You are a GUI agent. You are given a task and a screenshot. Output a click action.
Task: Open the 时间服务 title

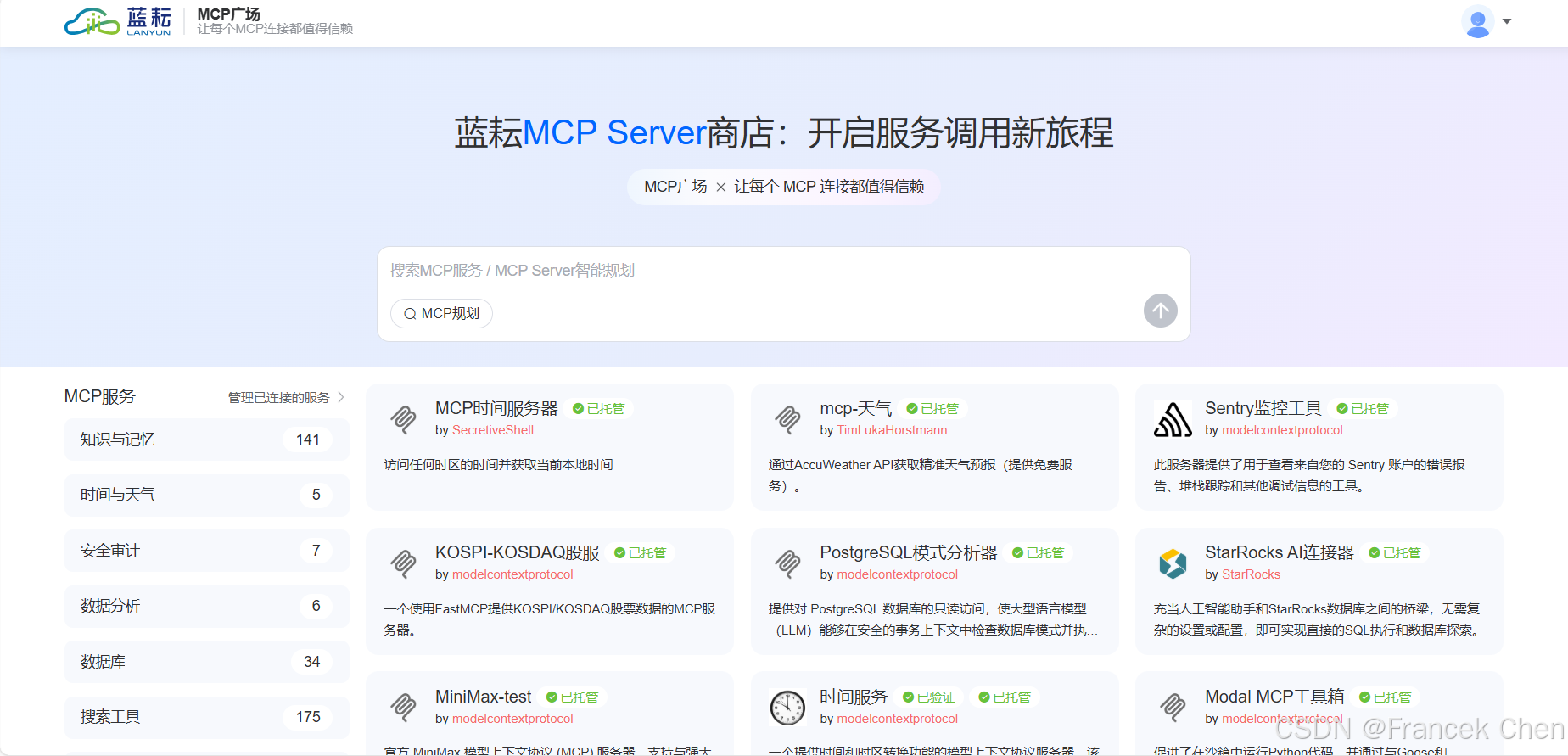click(854, 697)
